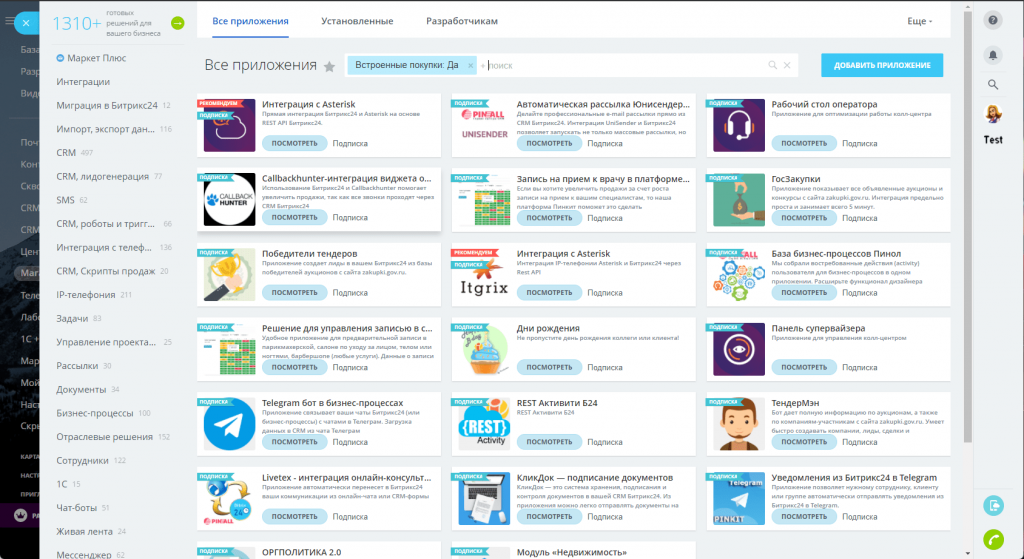
Task: Select the Рассылки category
Action: coord(77,366)
